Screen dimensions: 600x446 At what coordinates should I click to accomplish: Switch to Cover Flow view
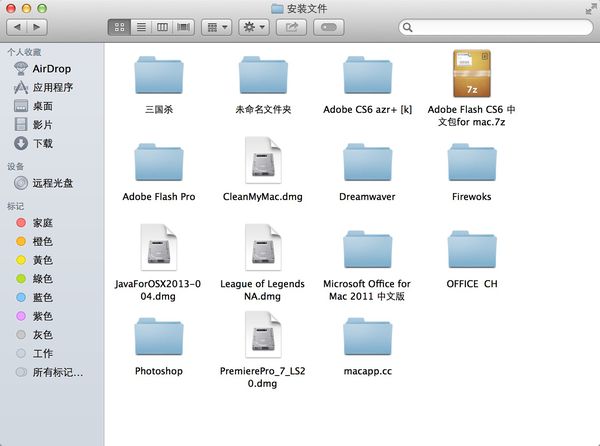click(x=183, y=27)
